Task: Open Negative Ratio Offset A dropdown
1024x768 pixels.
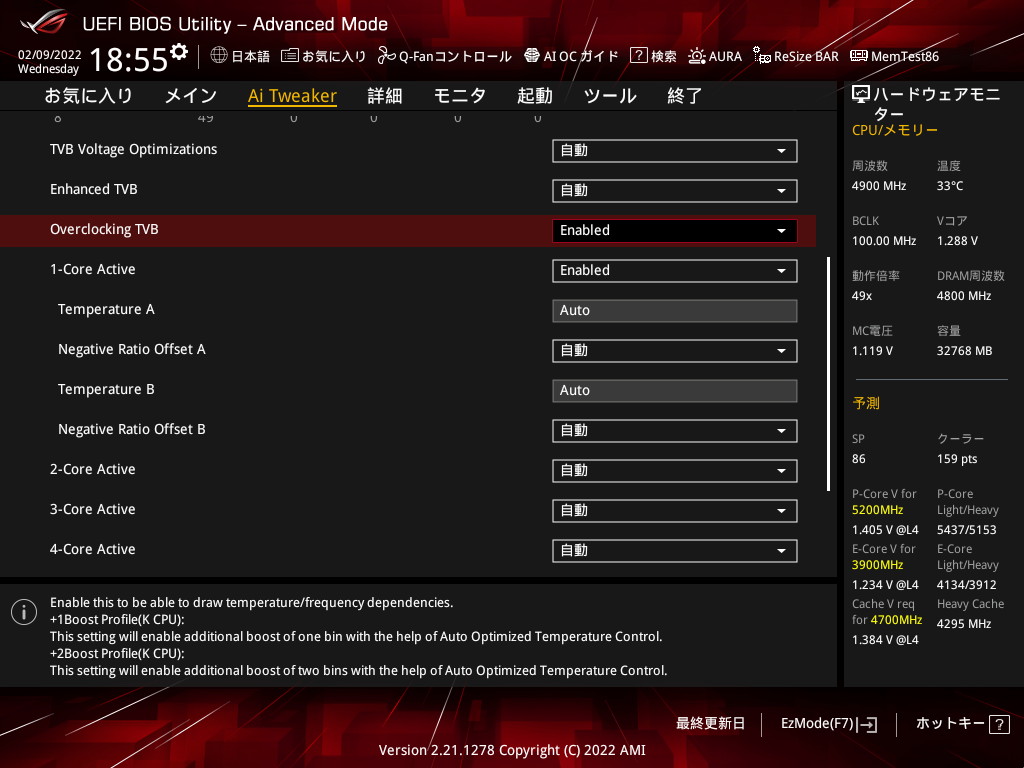Action: point(675,351)
